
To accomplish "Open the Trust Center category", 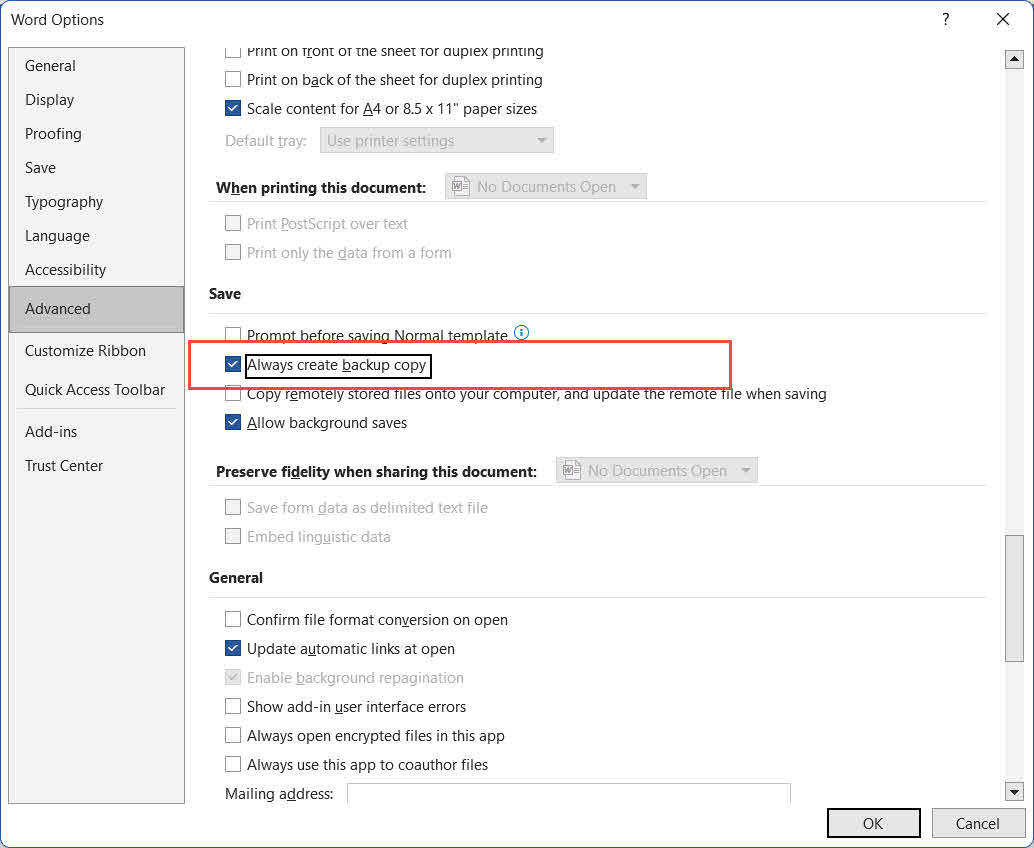I will (x=96, y=466).
